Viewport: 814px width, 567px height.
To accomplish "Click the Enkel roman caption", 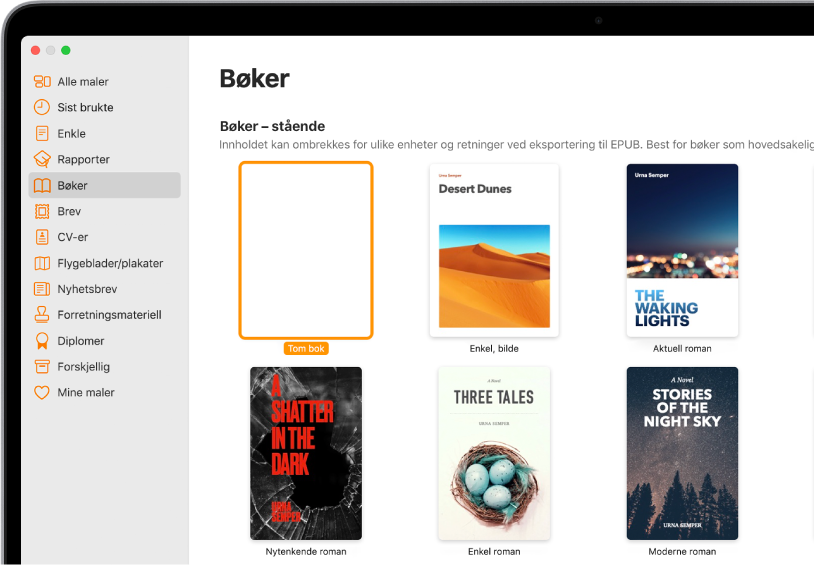I will point(494,551).
